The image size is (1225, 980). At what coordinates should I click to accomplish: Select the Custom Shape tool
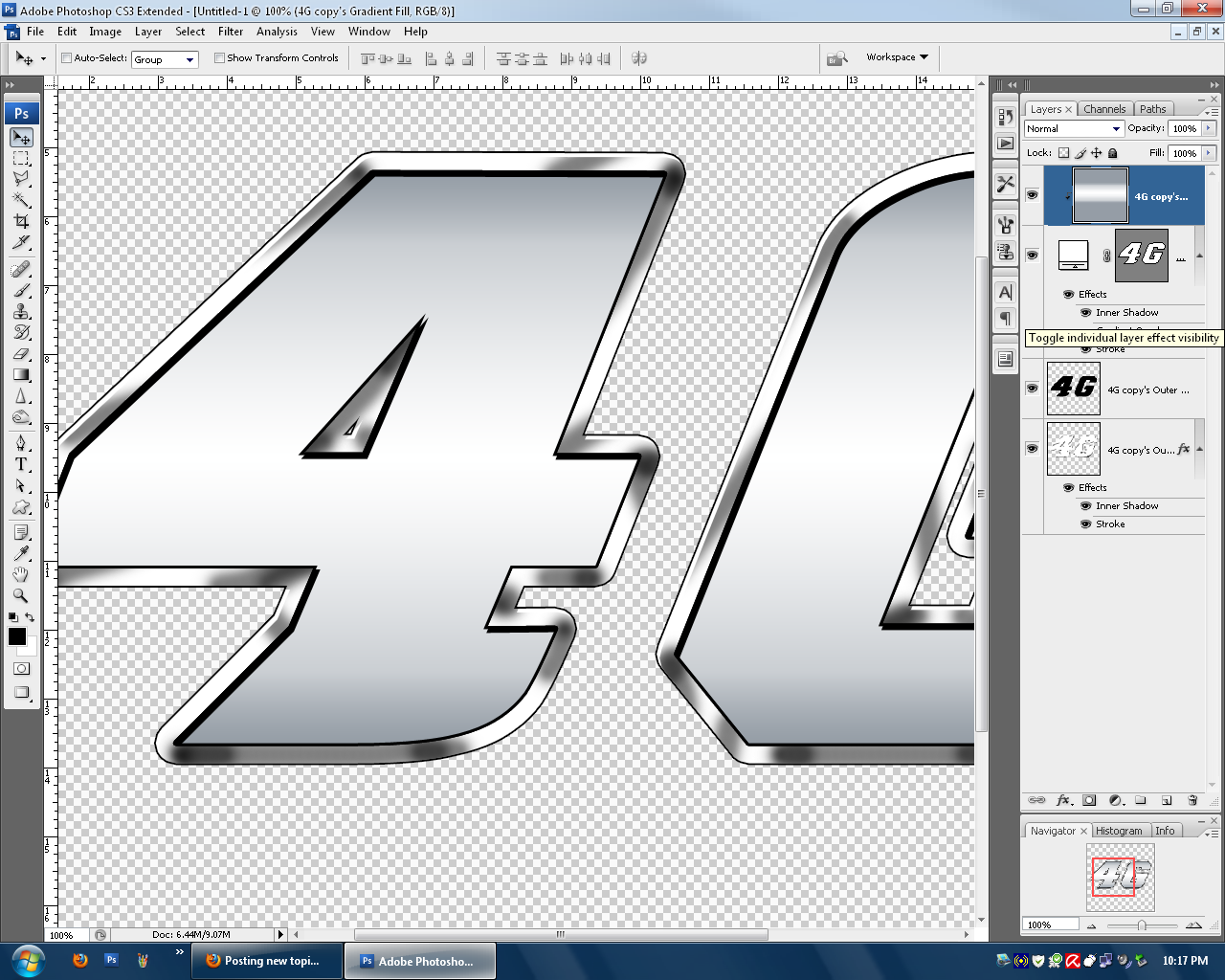tap(21, 506)
